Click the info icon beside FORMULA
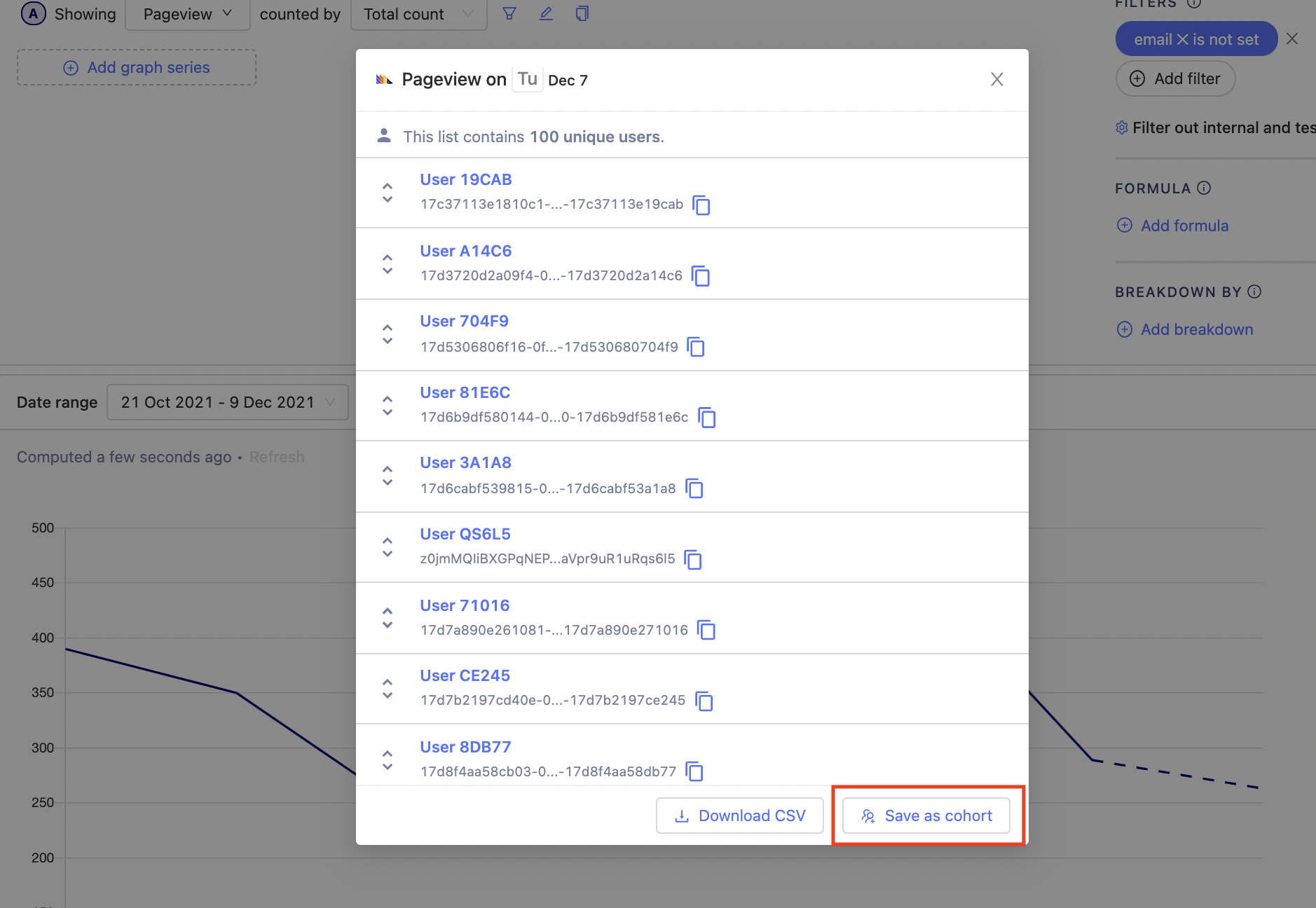Screen dimensions: 1316x908 [x=1204, y=188]
